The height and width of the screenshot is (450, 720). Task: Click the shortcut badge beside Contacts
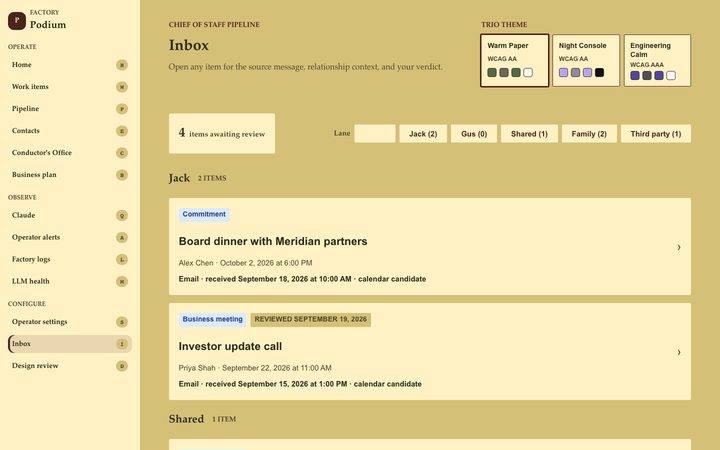[x=122, y=131]
